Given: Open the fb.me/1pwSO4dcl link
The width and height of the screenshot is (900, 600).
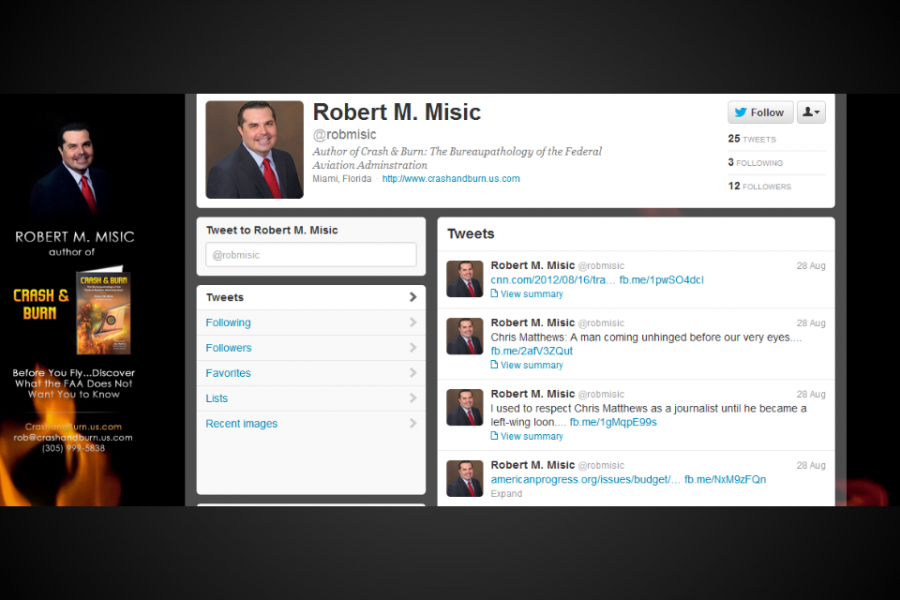Looking at the screenshot, I should click(x=661, y=280).
